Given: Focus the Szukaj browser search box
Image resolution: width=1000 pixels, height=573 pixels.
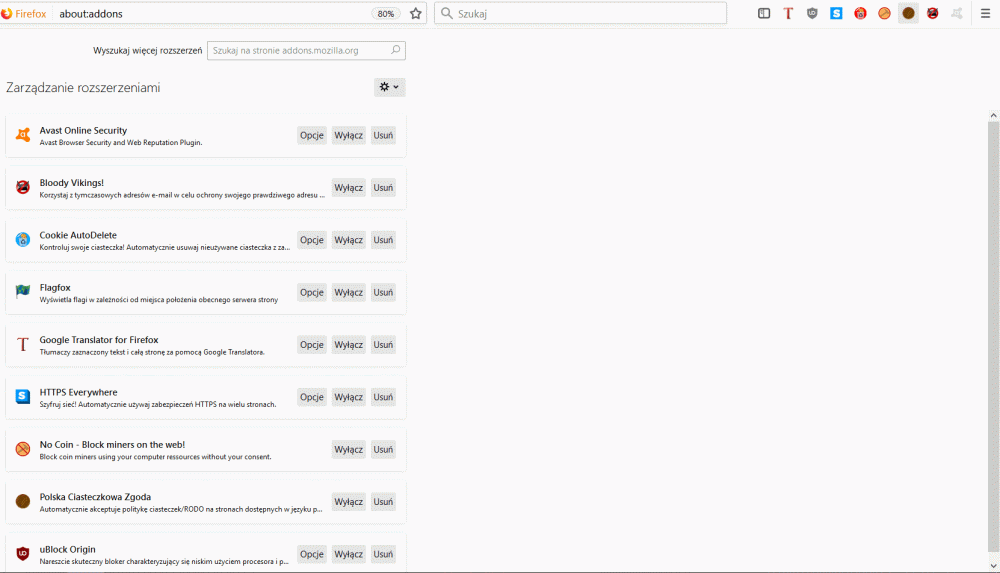Looking at the screenshot, I should (x=580, y=13).
